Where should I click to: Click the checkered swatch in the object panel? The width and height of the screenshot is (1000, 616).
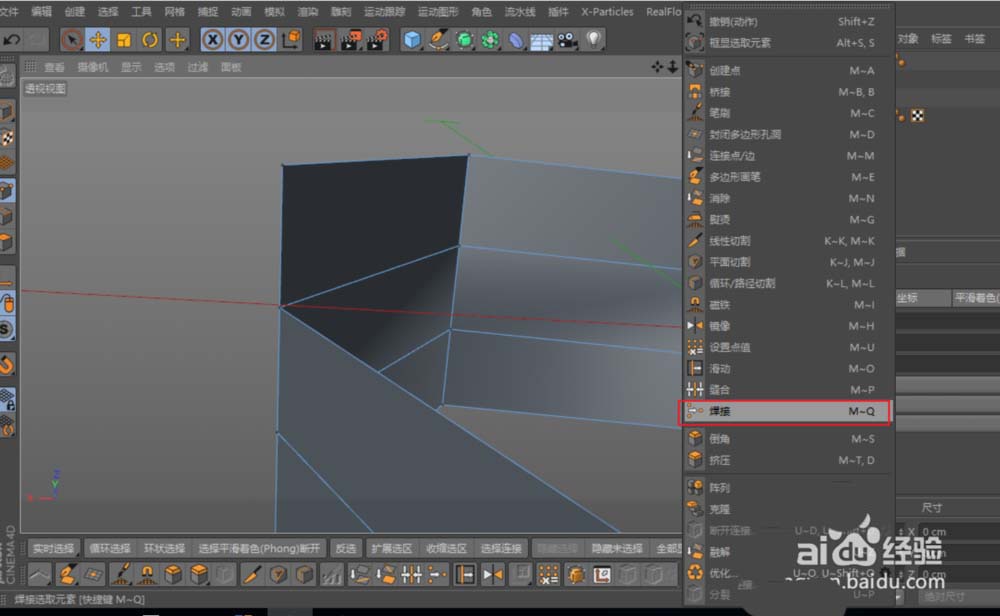click(x=917, y=115)
